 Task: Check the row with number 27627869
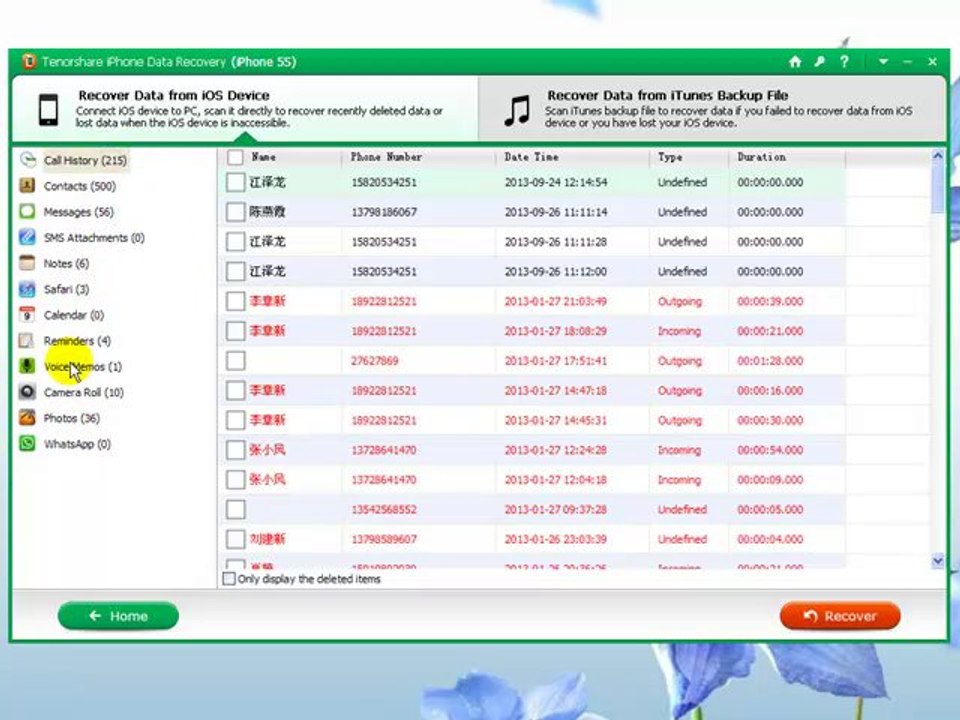coord(236,361)
